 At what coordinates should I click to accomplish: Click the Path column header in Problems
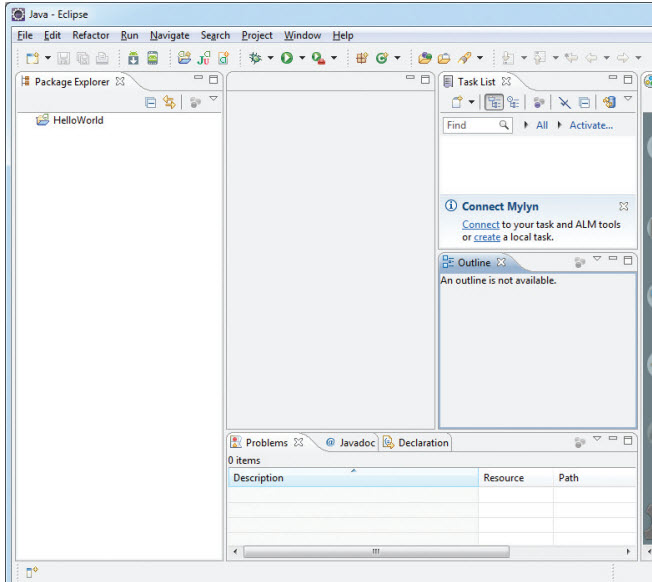coord(595,478)
